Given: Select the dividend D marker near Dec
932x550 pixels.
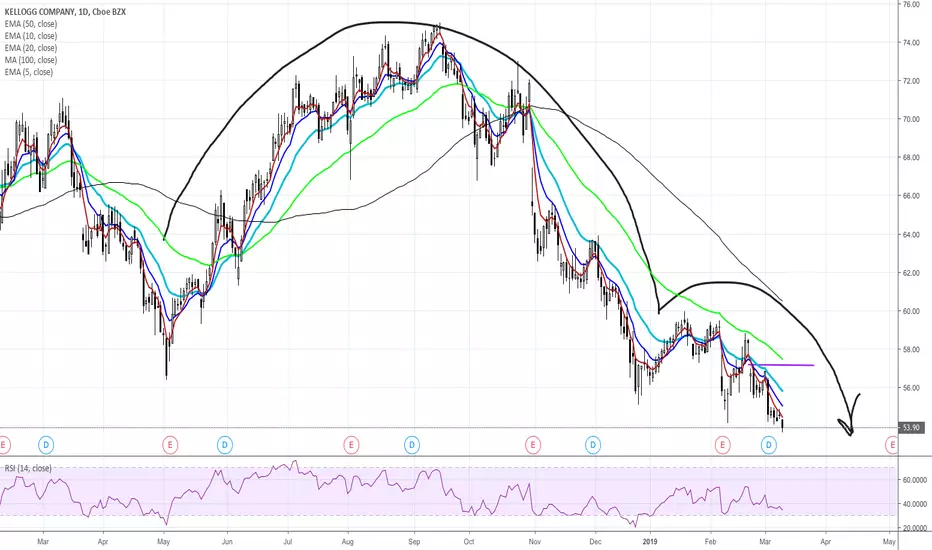Looking at the screenshot, I should click(593, 444).
